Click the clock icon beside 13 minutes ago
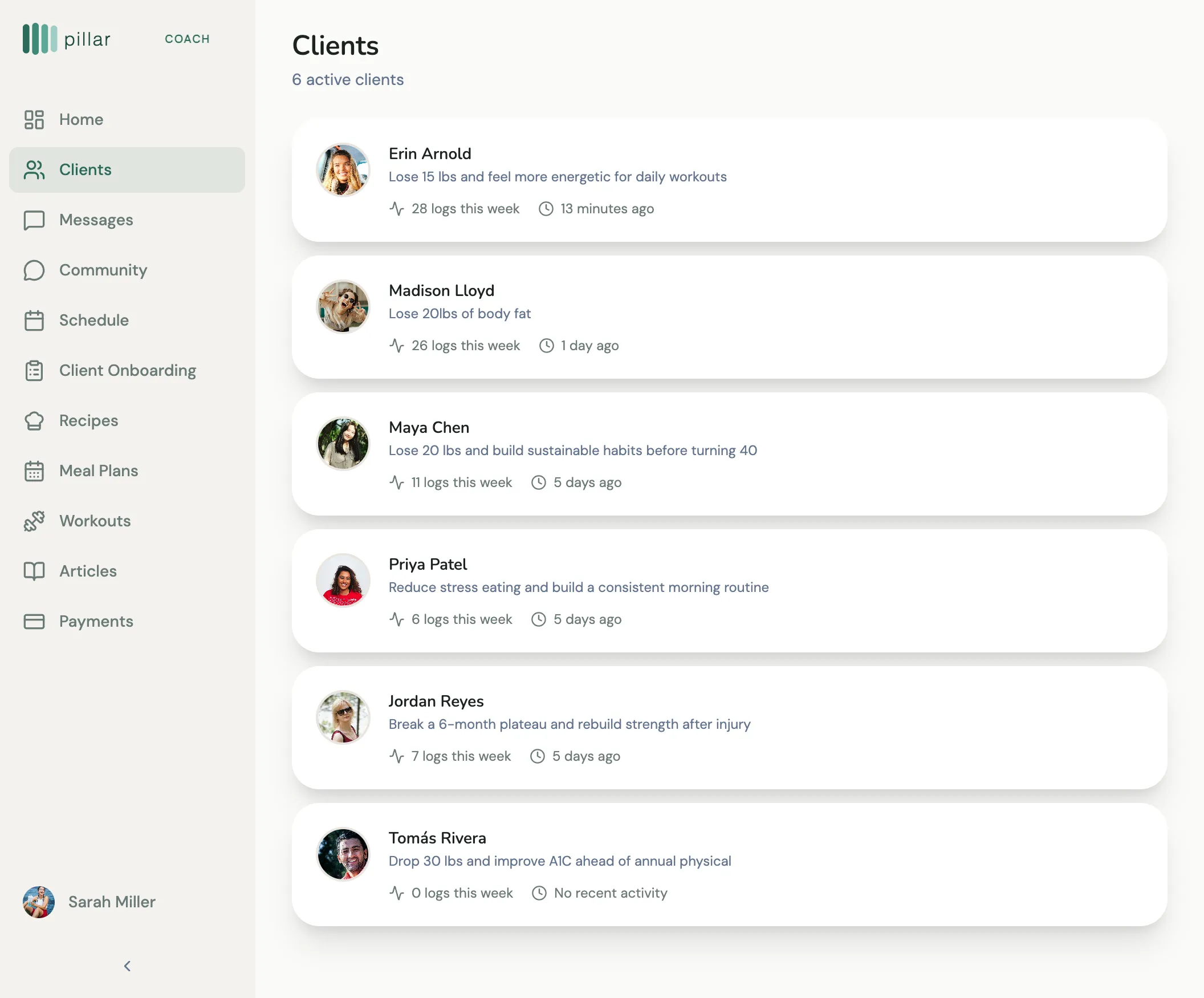Screen dimensions: 1204x998 coord(546,209)
